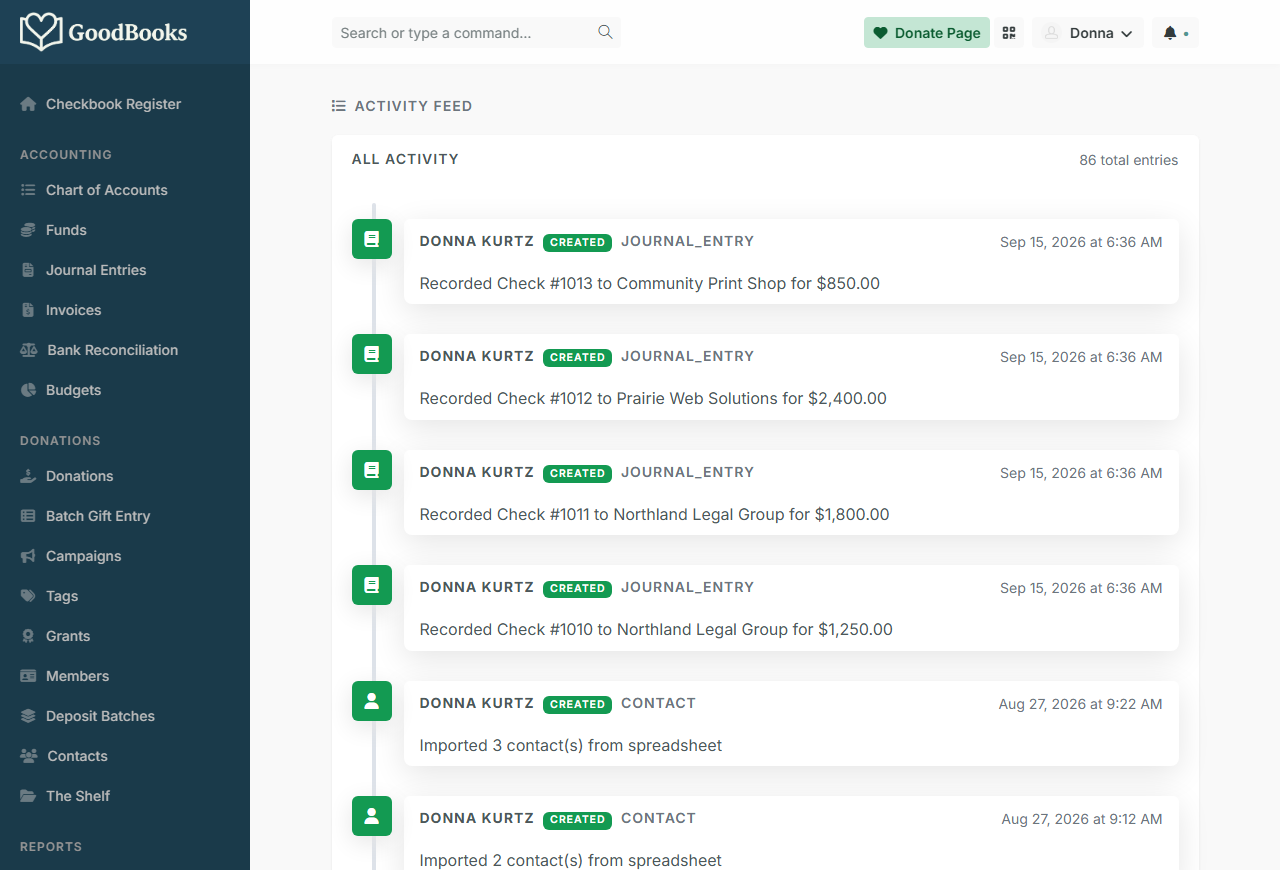Click the Budgets pie chart icon
Image resolution: width=1280 pixels, height=870 pixels.
pyautogui.click(x=28, y=390)
